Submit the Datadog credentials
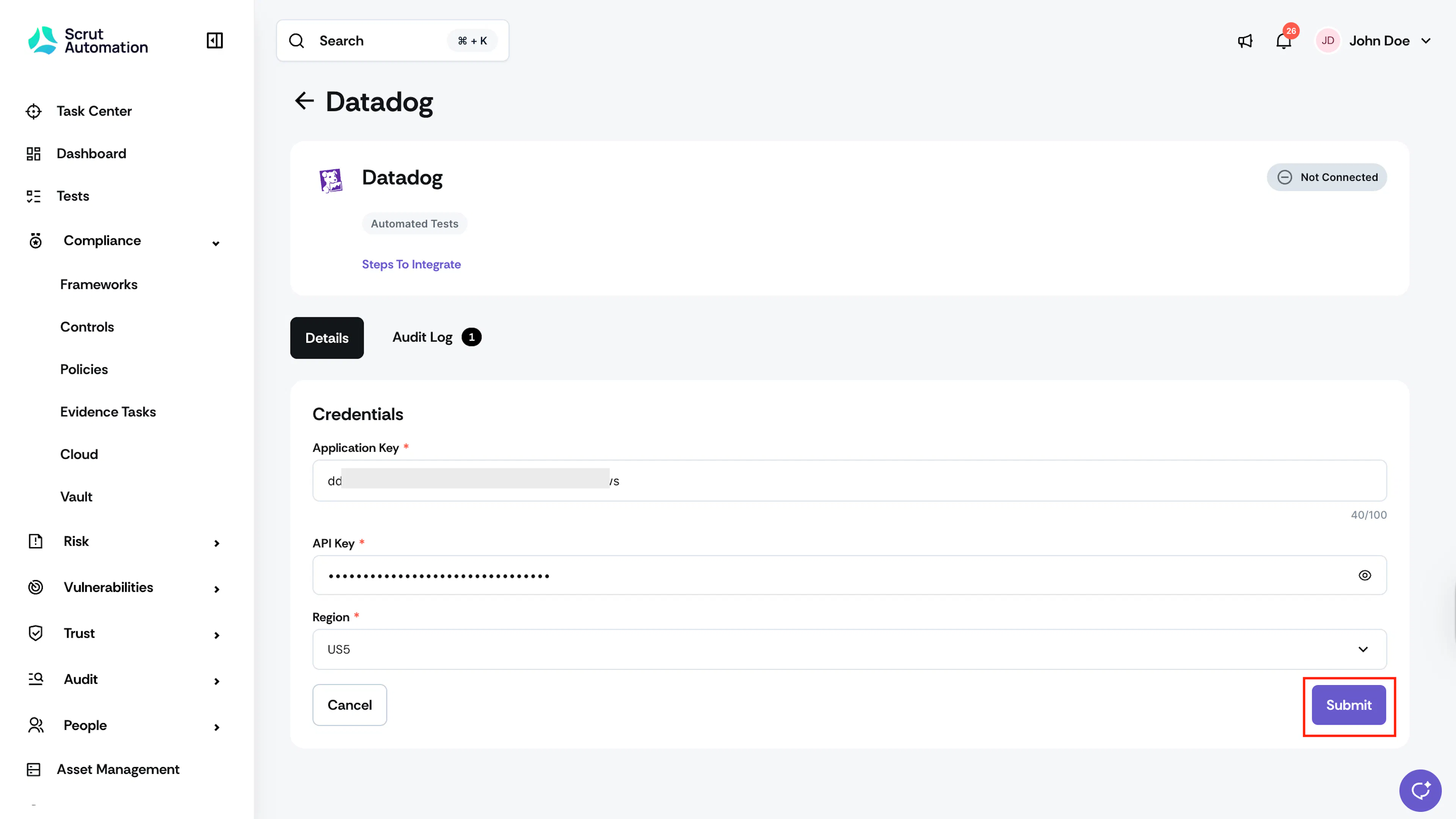 [x=1349, y=705]
